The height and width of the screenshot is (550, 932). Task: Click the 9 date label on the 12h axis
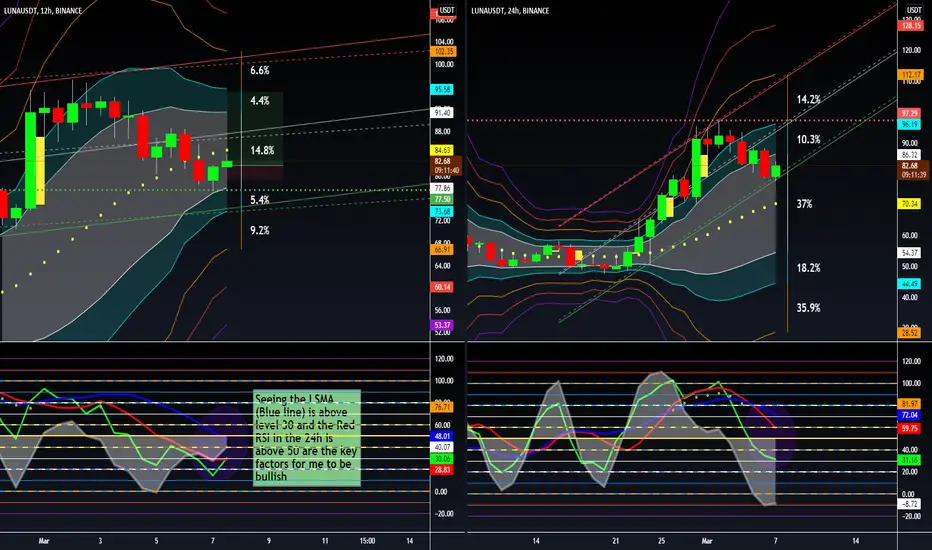[x=269, y=541]
